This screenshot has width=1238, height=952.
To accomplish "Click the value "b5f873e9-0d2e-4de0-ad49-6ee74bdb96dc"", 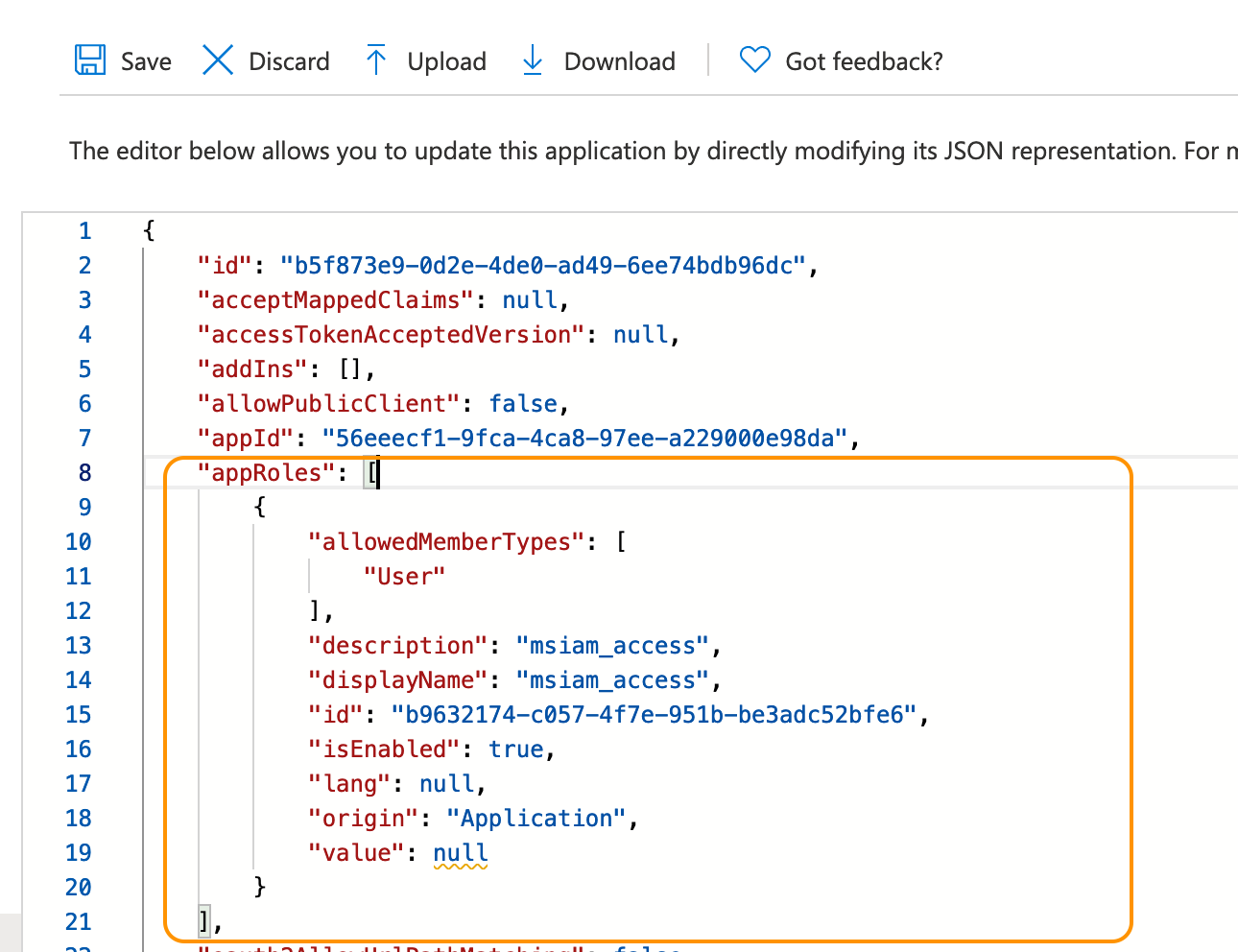I will (542, 266).
